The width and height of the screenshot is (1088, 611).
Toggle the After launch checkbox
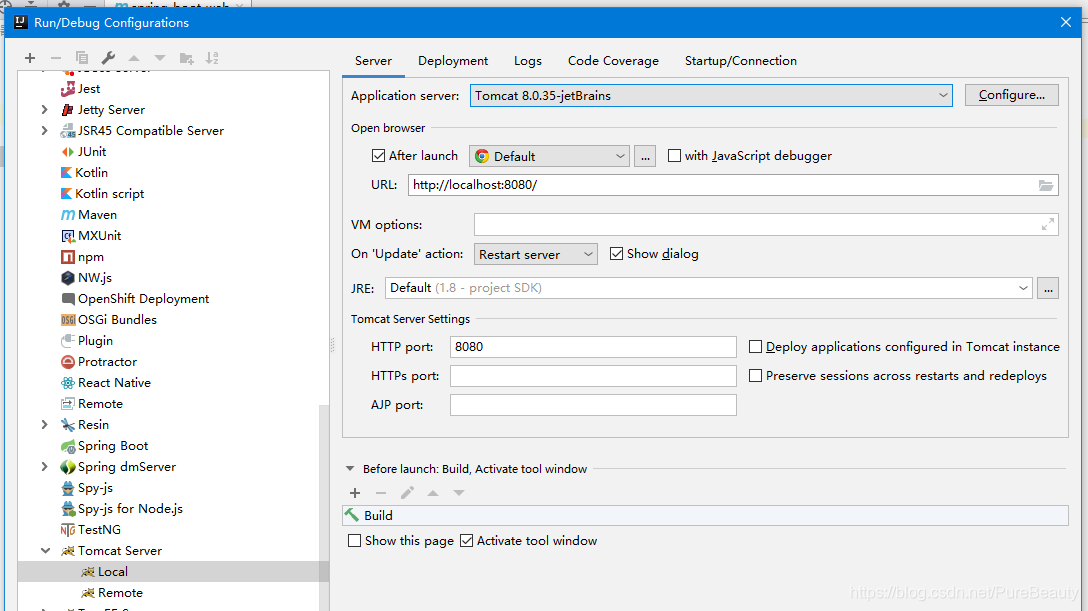[378, 156]
